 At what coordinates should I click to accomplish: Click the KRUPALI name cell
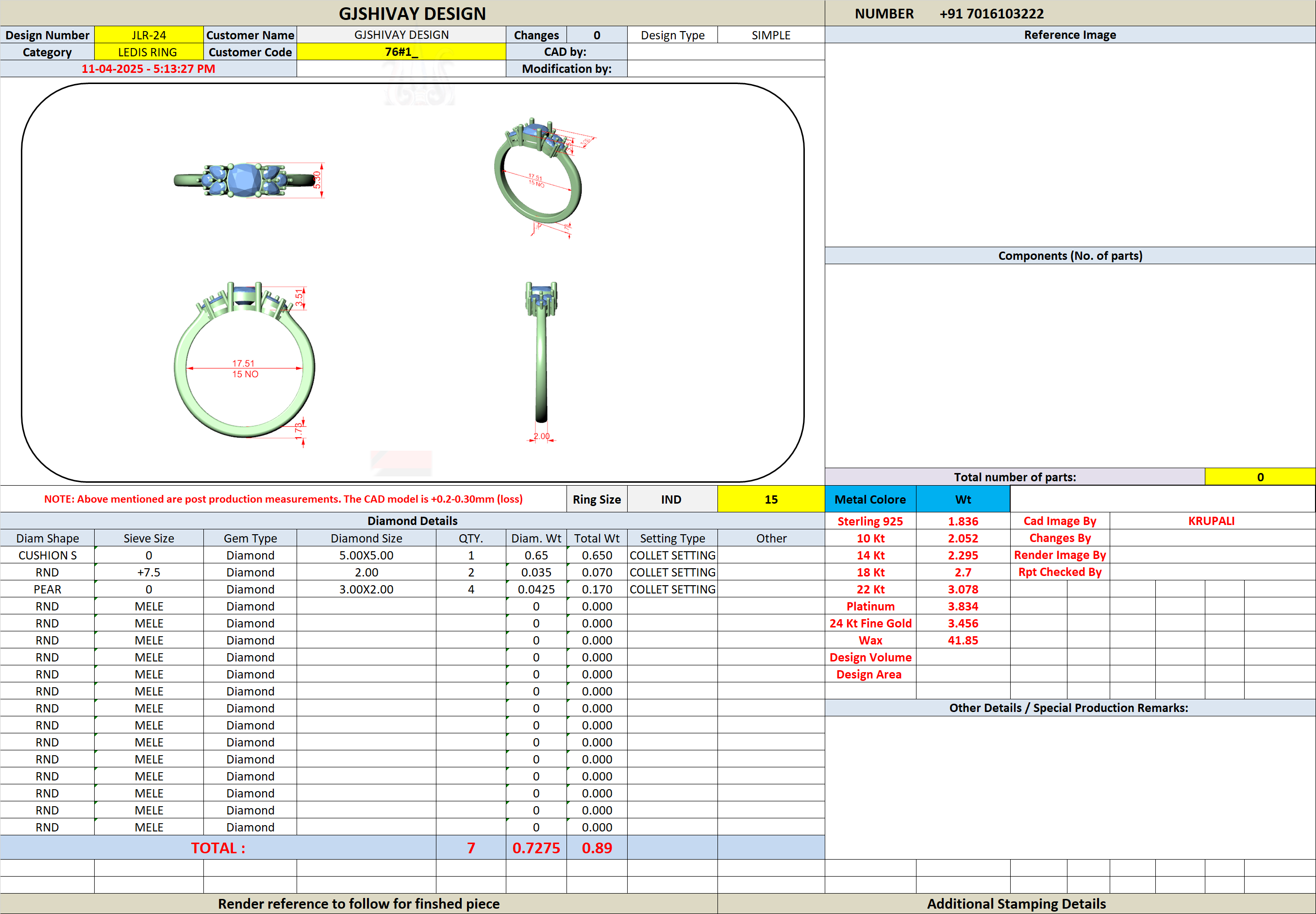[1212, 521]
